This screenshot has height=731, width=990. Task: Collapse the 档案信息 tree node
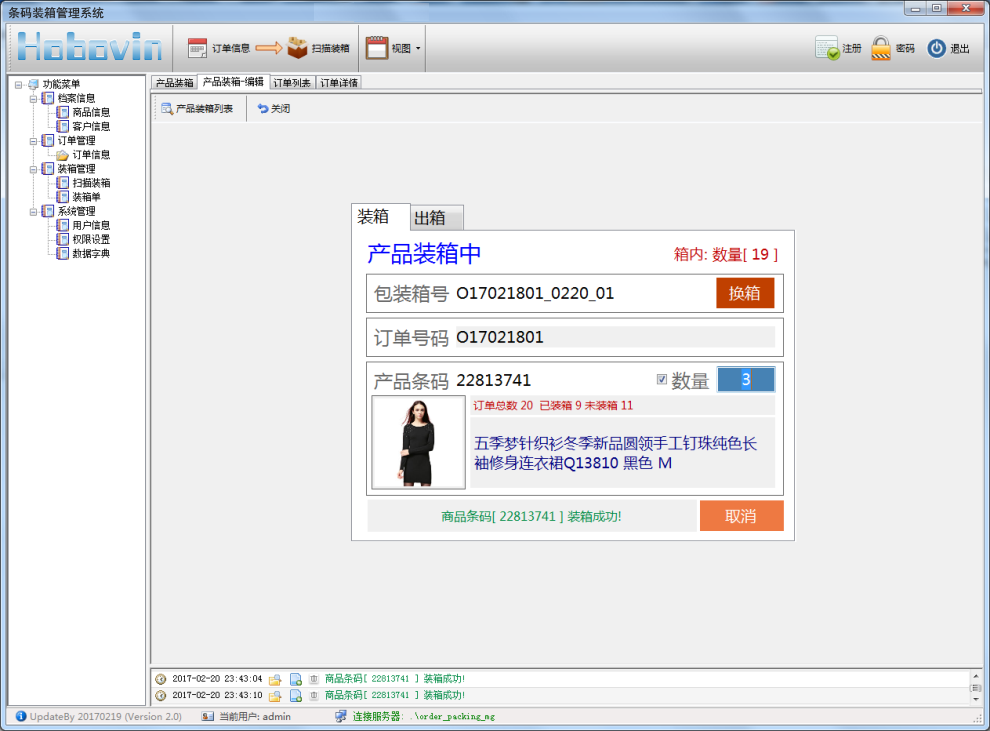(33, 98)
